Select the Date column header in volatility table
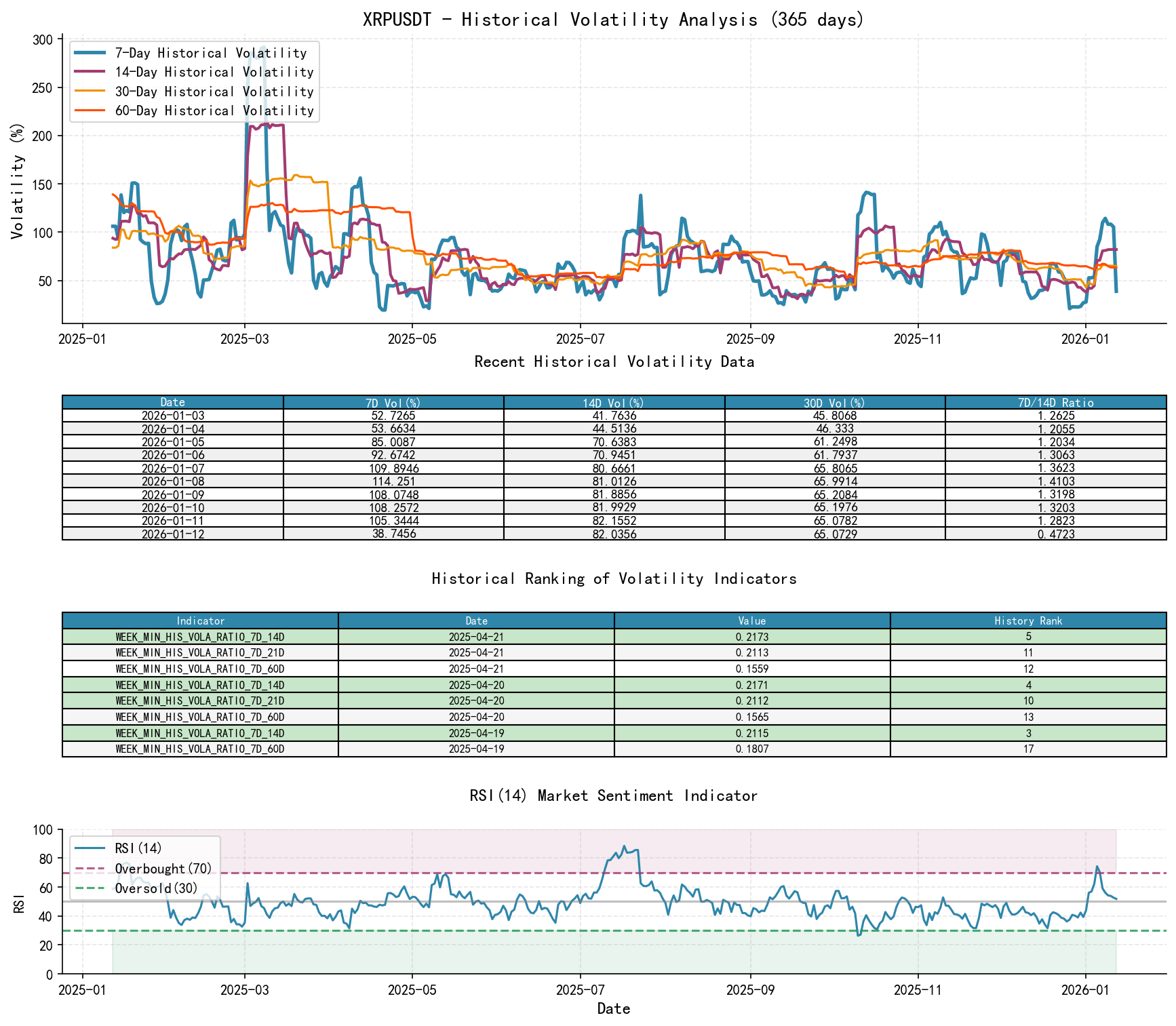Screen dimensions: 1176x1026 pos(171,401)
